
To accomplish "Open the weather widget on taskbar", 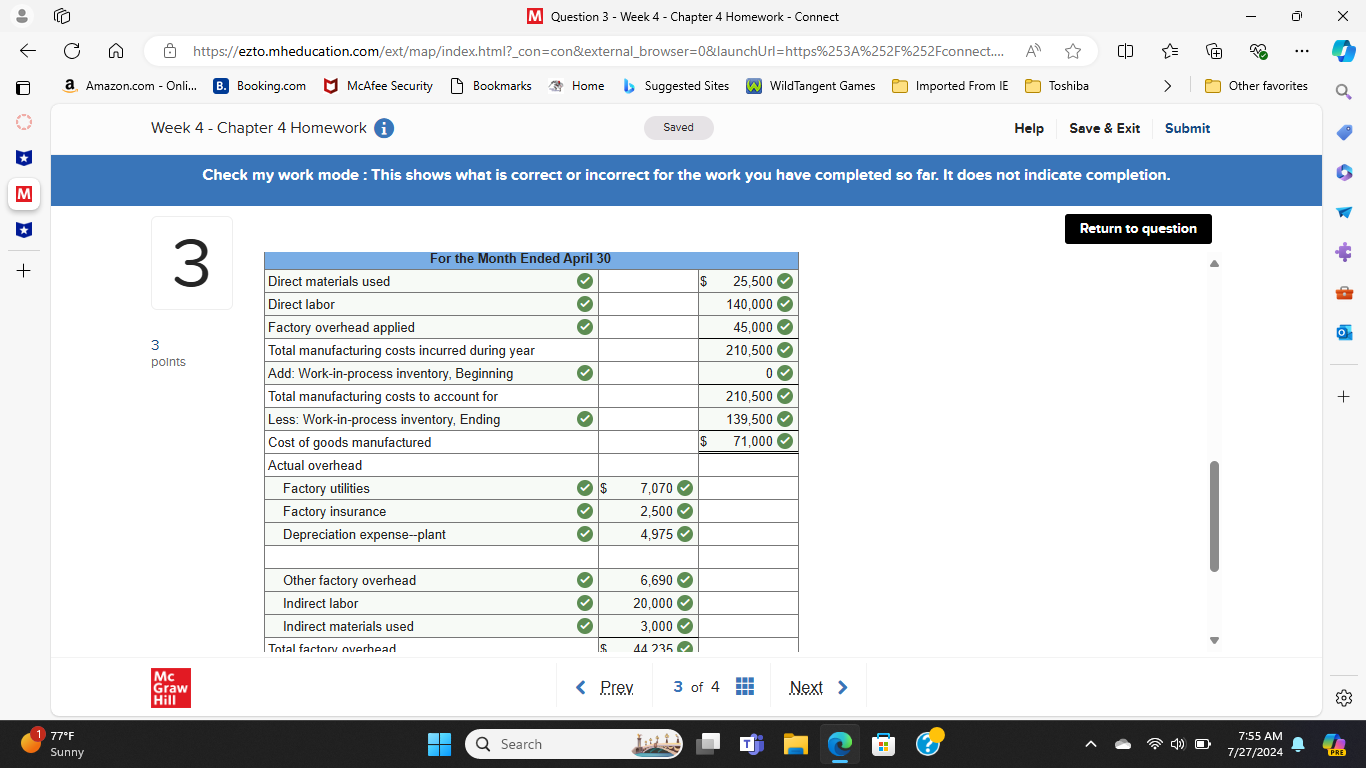I will (x=55, y=744).
